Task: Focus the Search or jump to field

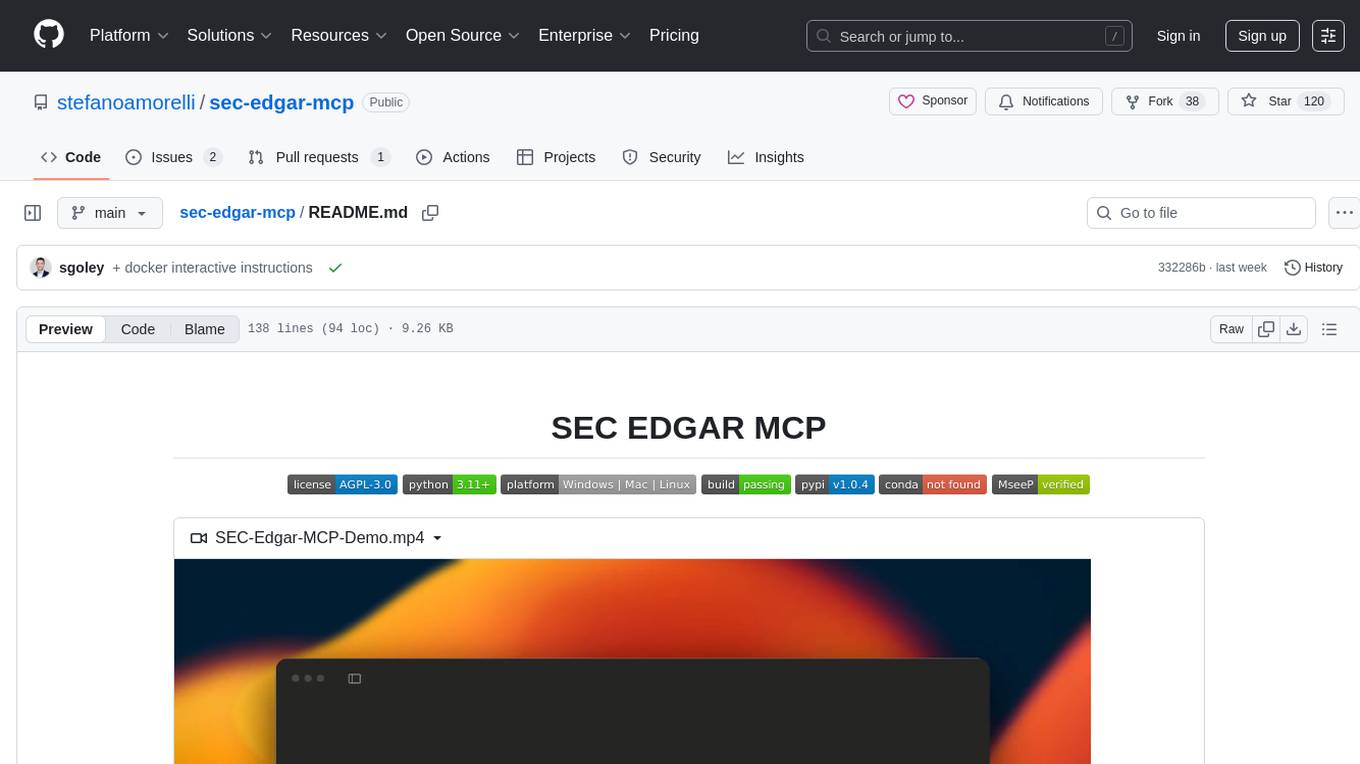Action: tap(969, 36)
